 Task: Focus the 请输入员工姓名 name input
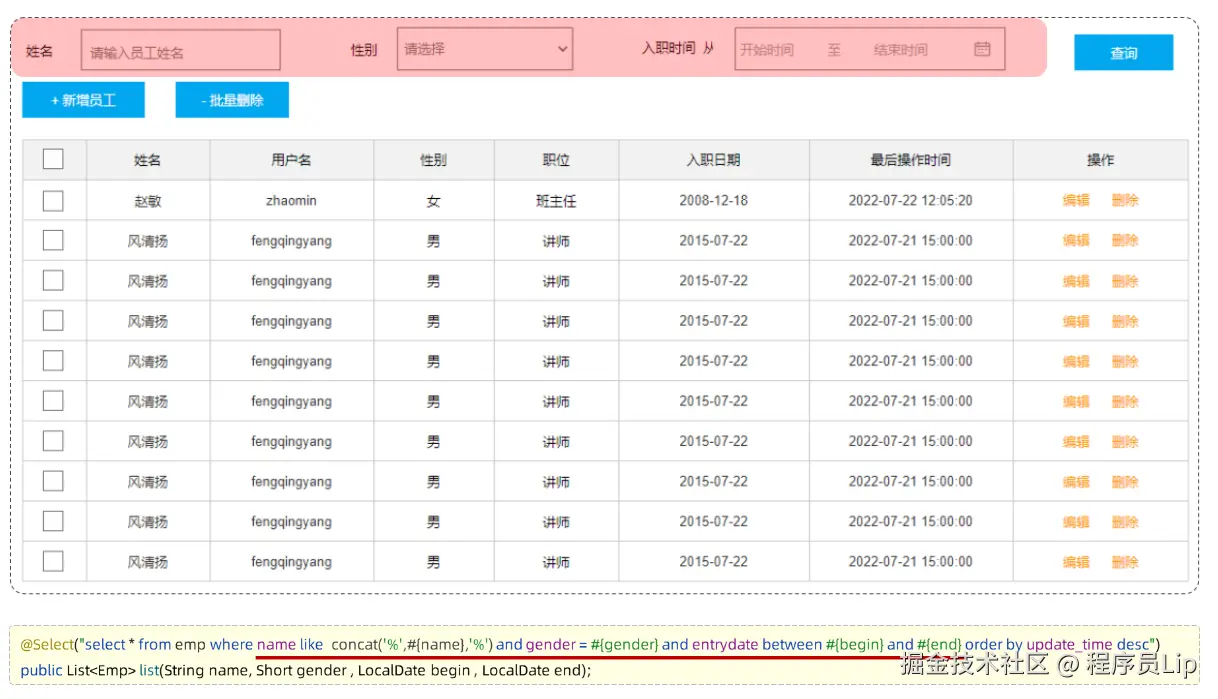180,50
